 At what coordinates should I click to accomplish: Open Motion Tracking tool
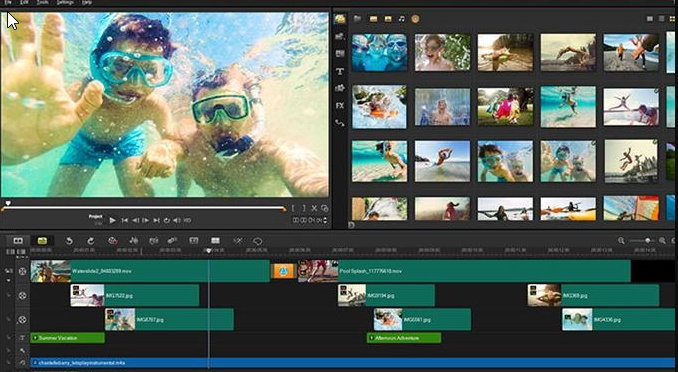pos(172,241)
